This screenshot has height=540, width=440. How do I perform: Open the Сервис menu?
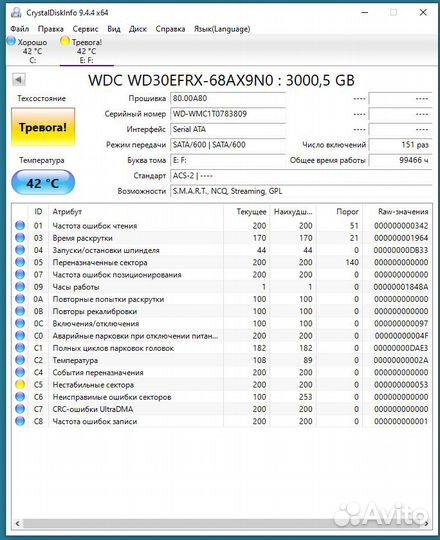tap(85, 29)
